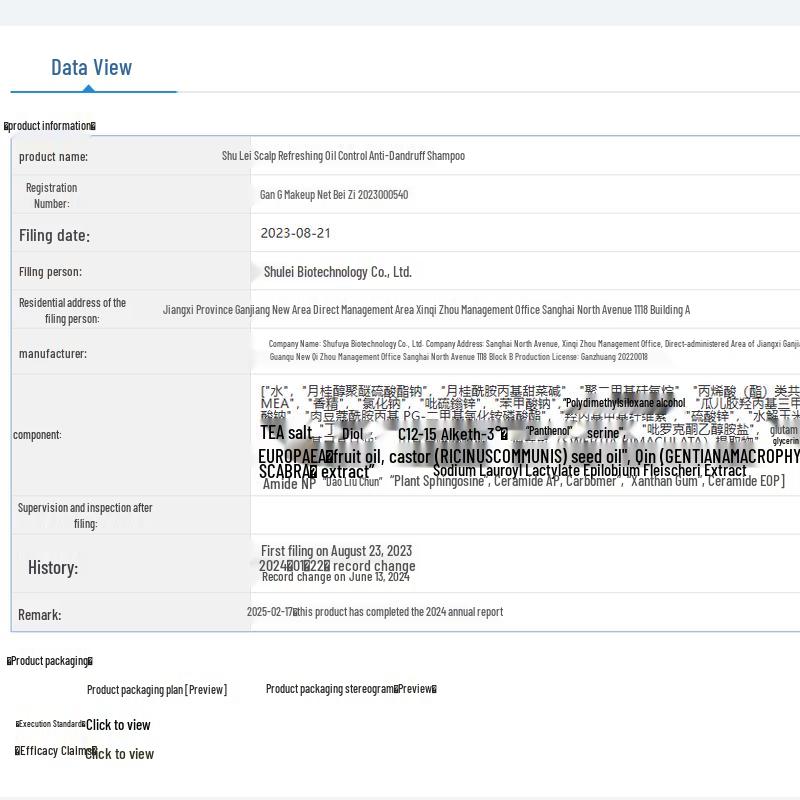800x800 pixels.
Task: Click the Jiangxi Province residential address text
Action: tap(426, 310)
